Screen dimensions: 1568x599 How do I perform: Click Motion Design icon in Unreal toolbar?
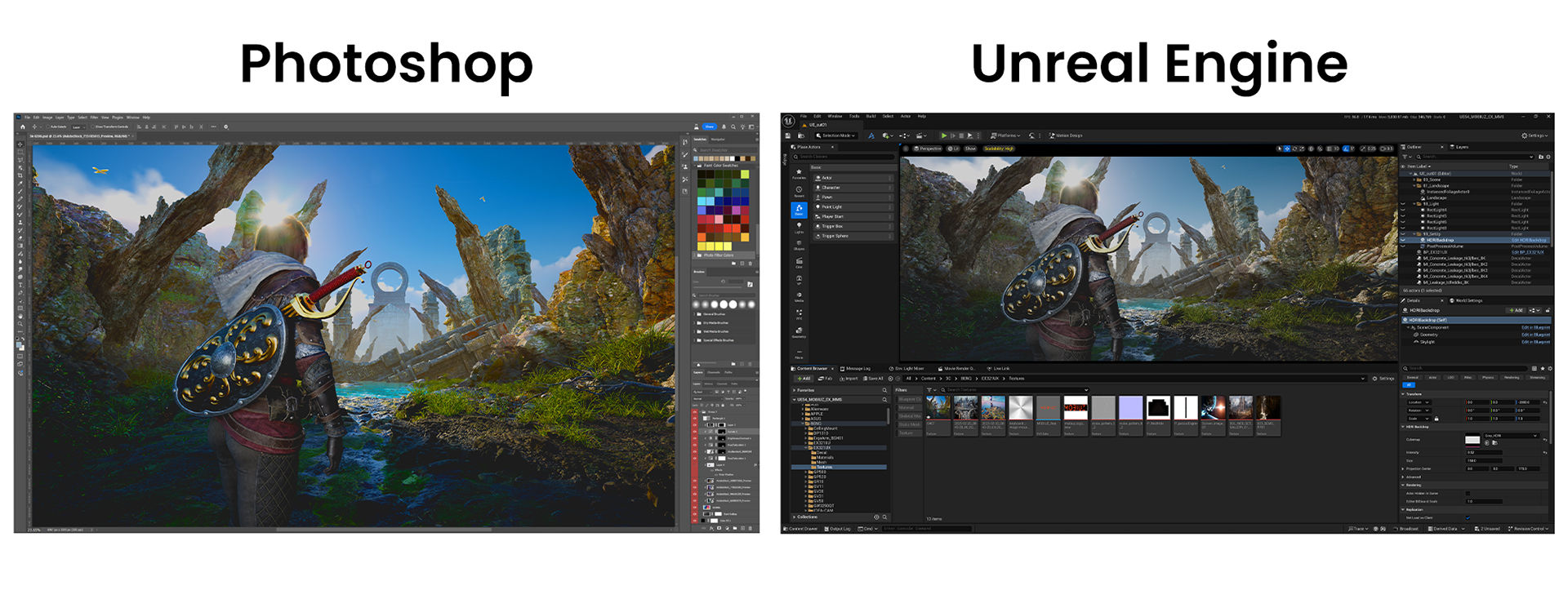point(1052,135)
